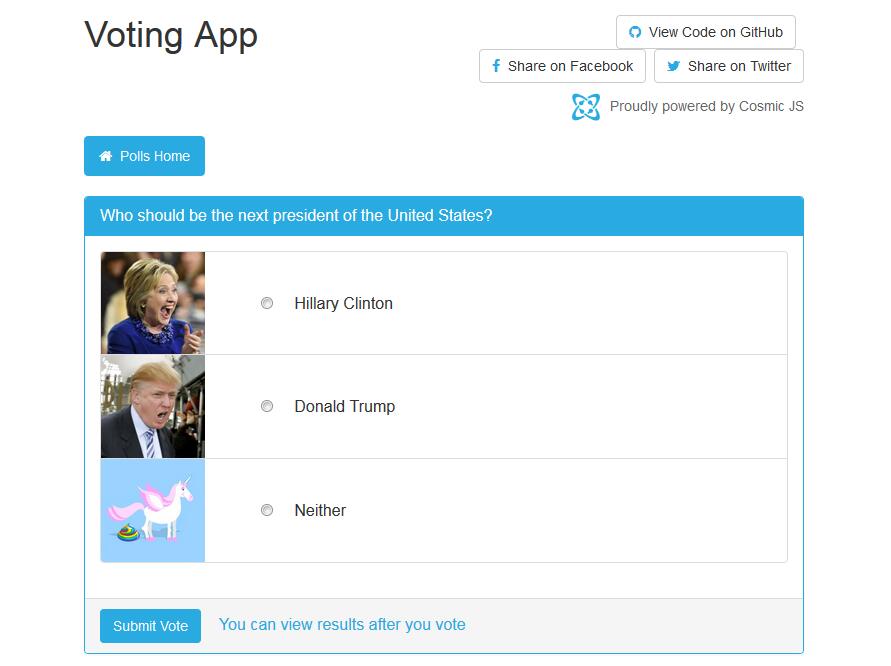
Task: Click the Voting App page title
Action: pyautogui.click(x=171, y=35)
